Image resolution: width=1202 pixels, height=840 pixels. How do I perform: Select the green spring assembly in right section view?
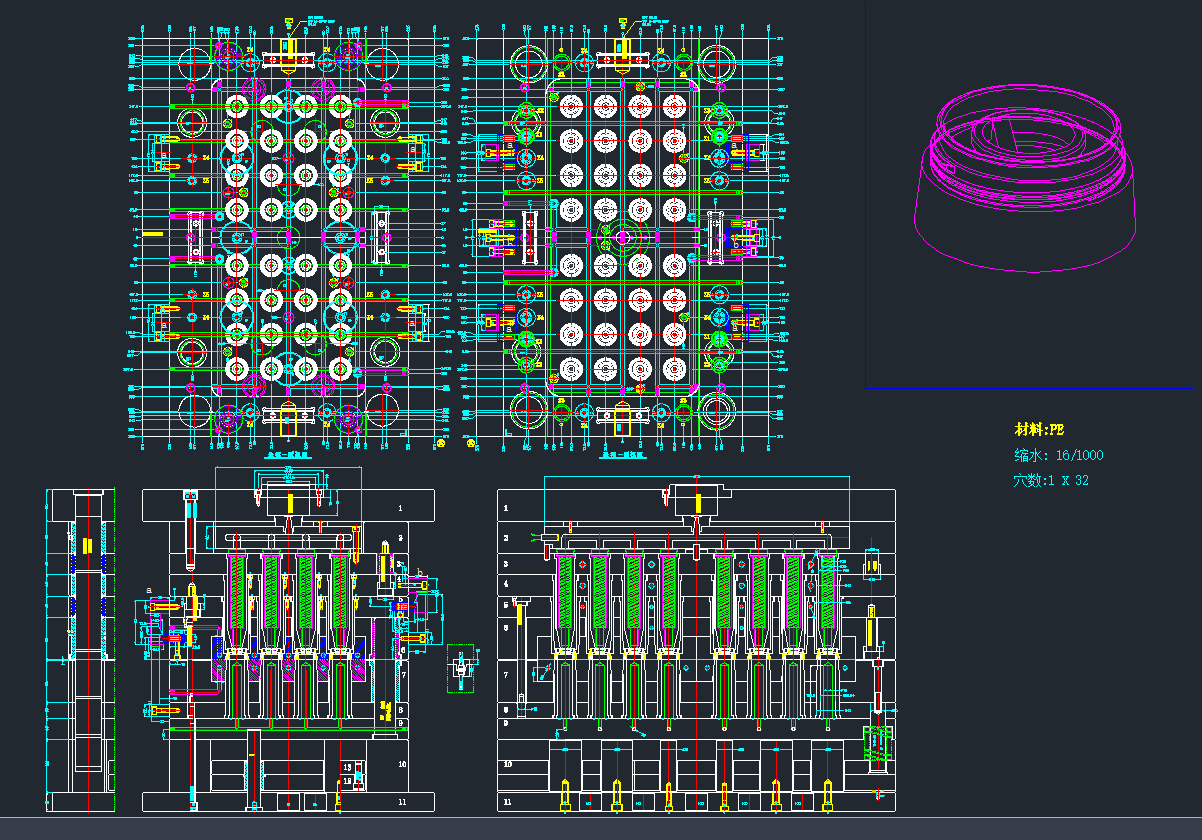(x=877, y=745)
